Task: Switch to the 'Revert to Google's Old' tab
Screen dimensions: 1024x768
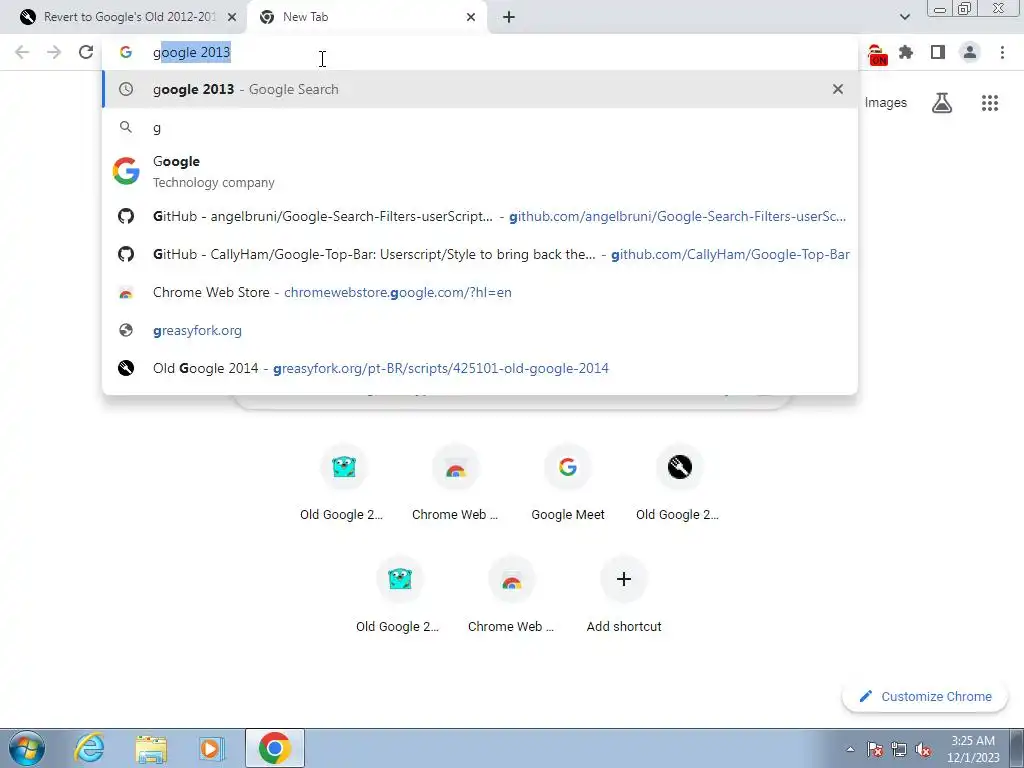Action: [123, 17]
